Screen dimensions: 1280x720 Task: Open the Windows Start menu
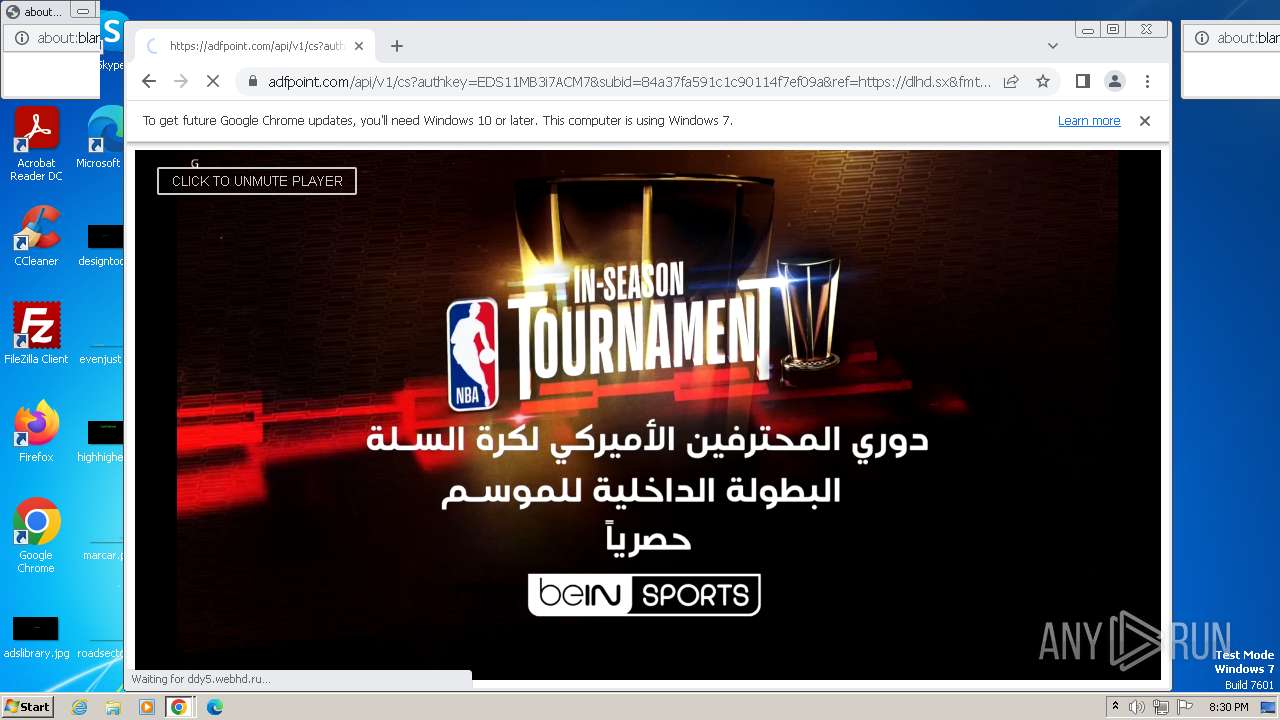(27, 707)
